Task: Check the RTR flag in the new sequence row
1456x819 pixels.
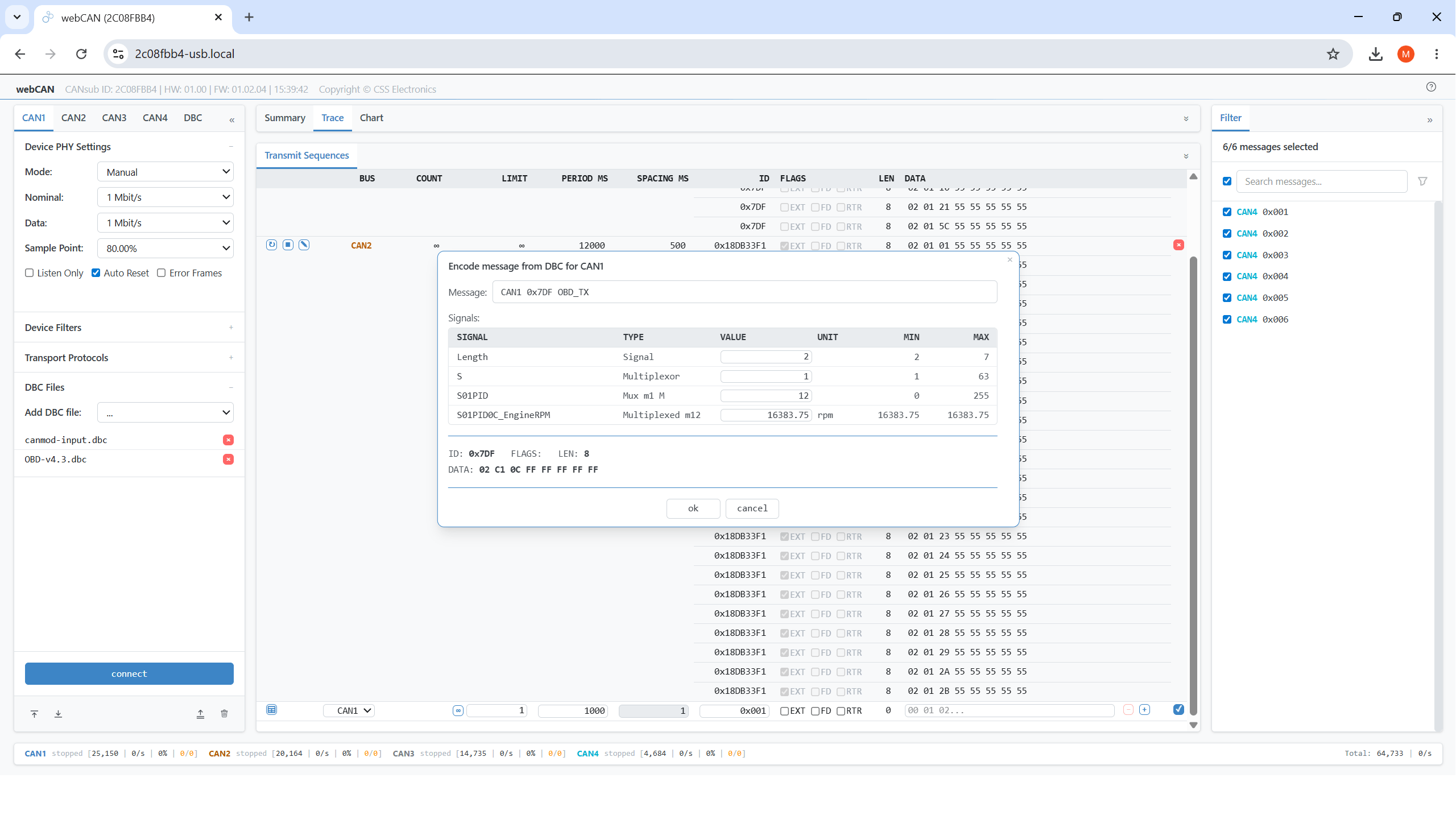Action: (x=841, y=711)
